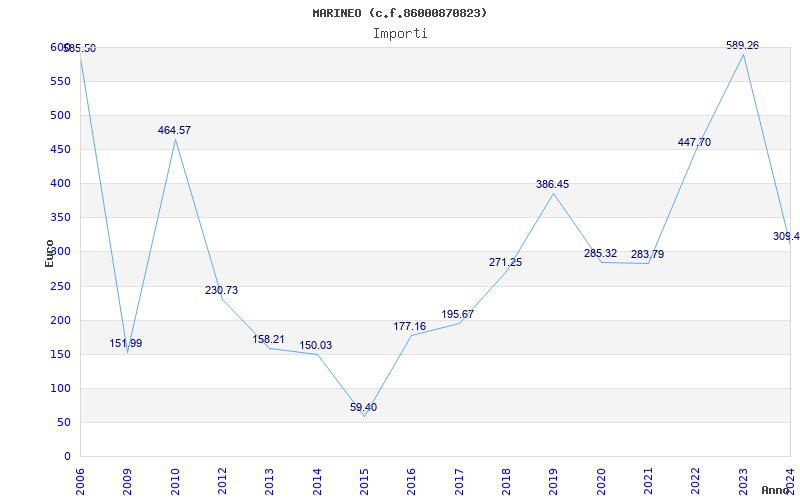This screenshot has height=500, width=800.
Task: Click the 550 y-axis tick label
Action: [x=60, y=81]
